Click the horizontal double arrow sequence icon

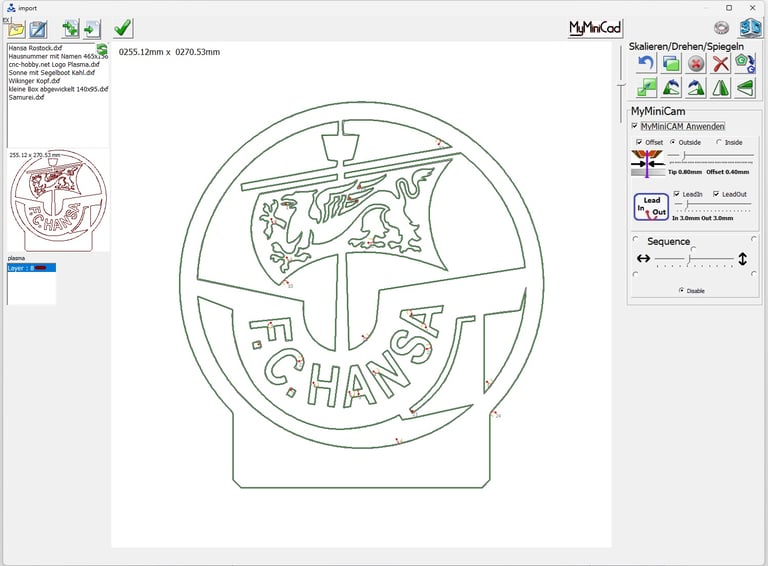643,259
